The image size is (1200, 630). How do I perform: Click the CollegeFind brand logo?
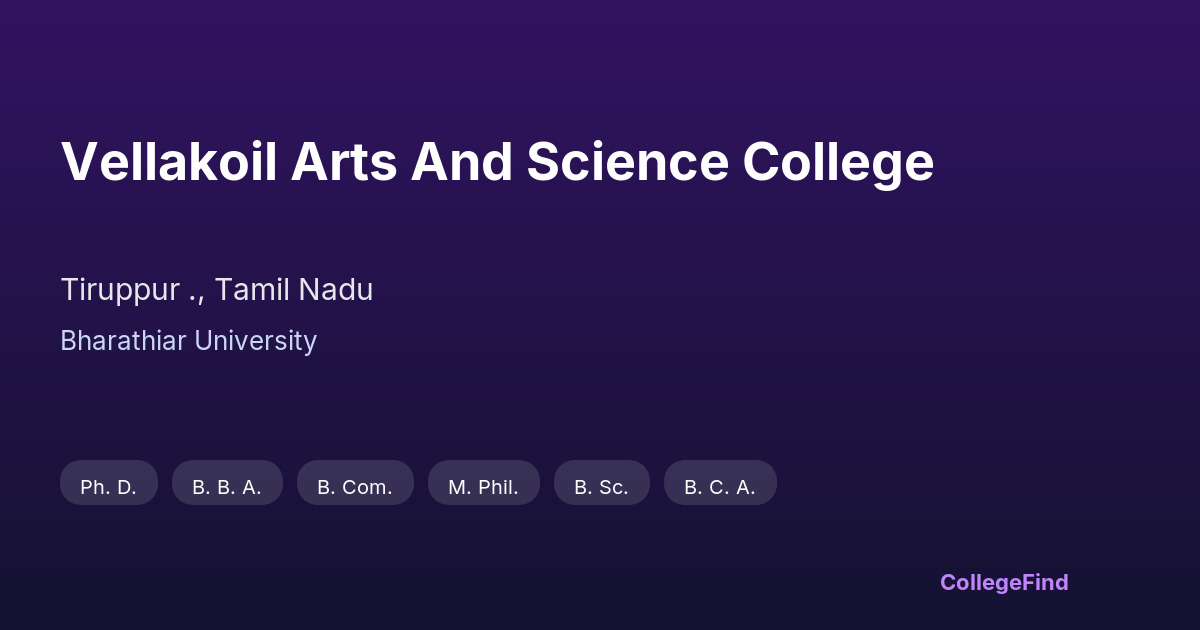click(x=1004, y=582)
